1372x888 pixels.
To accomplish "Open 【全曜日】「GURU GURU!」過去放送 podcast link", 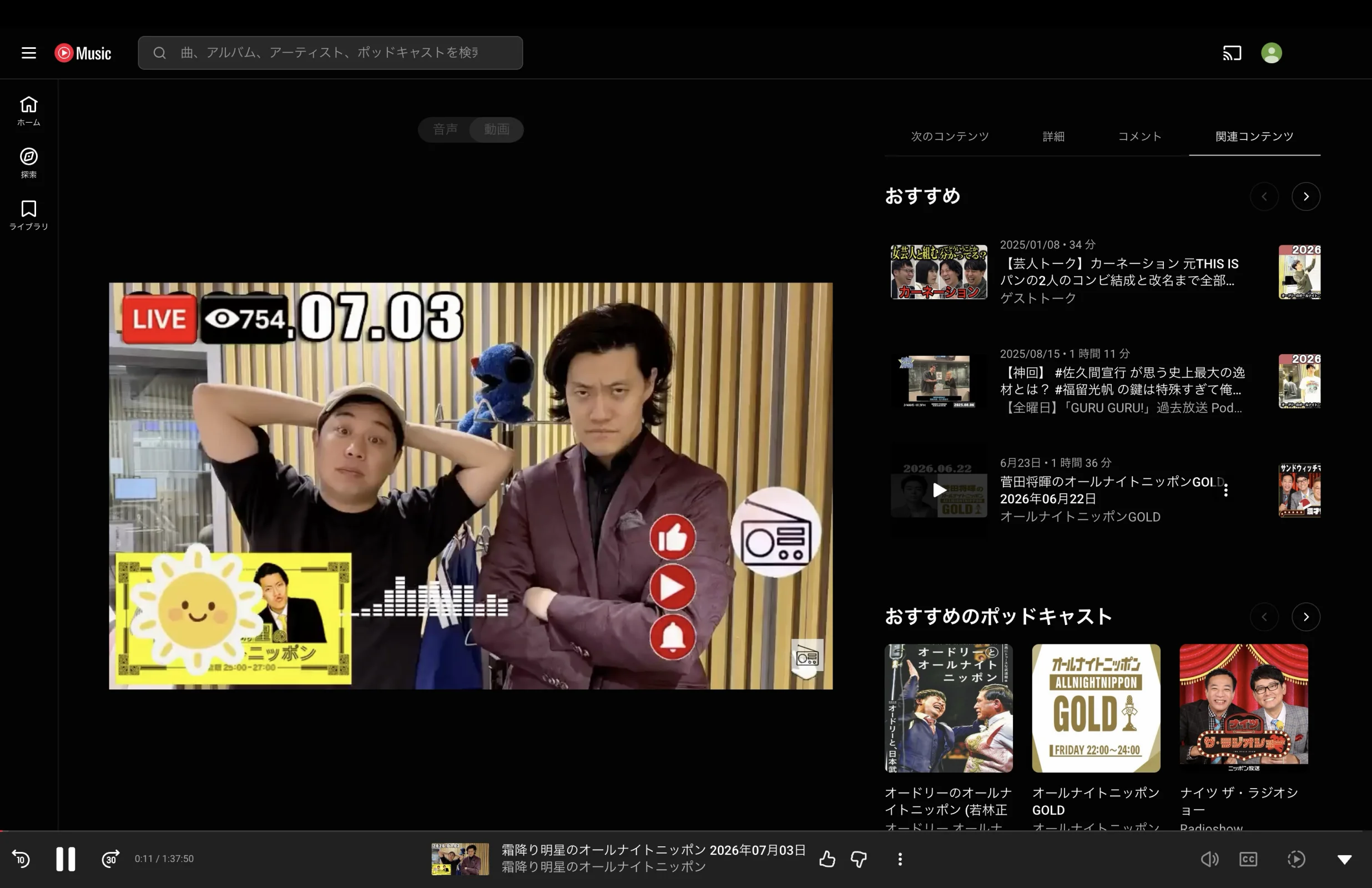I will [x=1121, y=408].
